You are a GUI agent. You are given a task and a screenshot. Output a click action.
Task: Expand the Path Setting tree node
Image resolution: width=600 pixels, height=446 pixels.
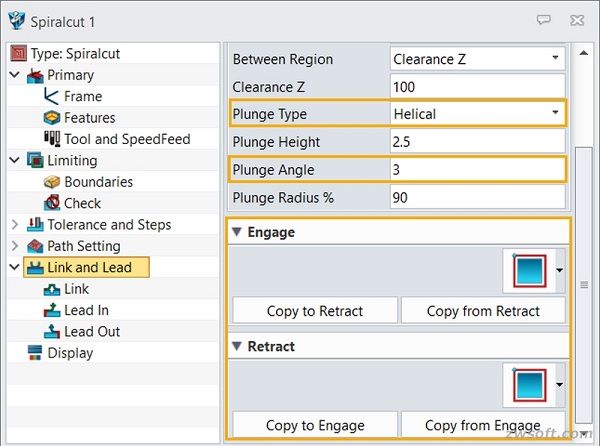(x=15, y=246)
